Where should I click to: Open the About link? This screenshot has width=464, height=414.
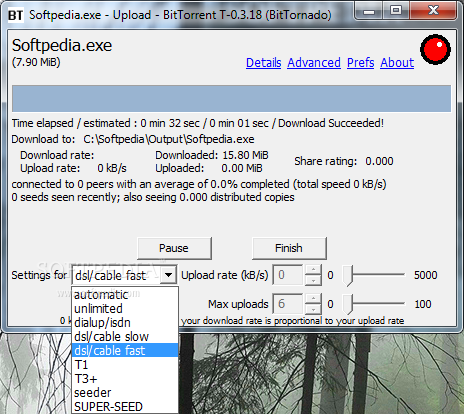[x=397, y=63]
